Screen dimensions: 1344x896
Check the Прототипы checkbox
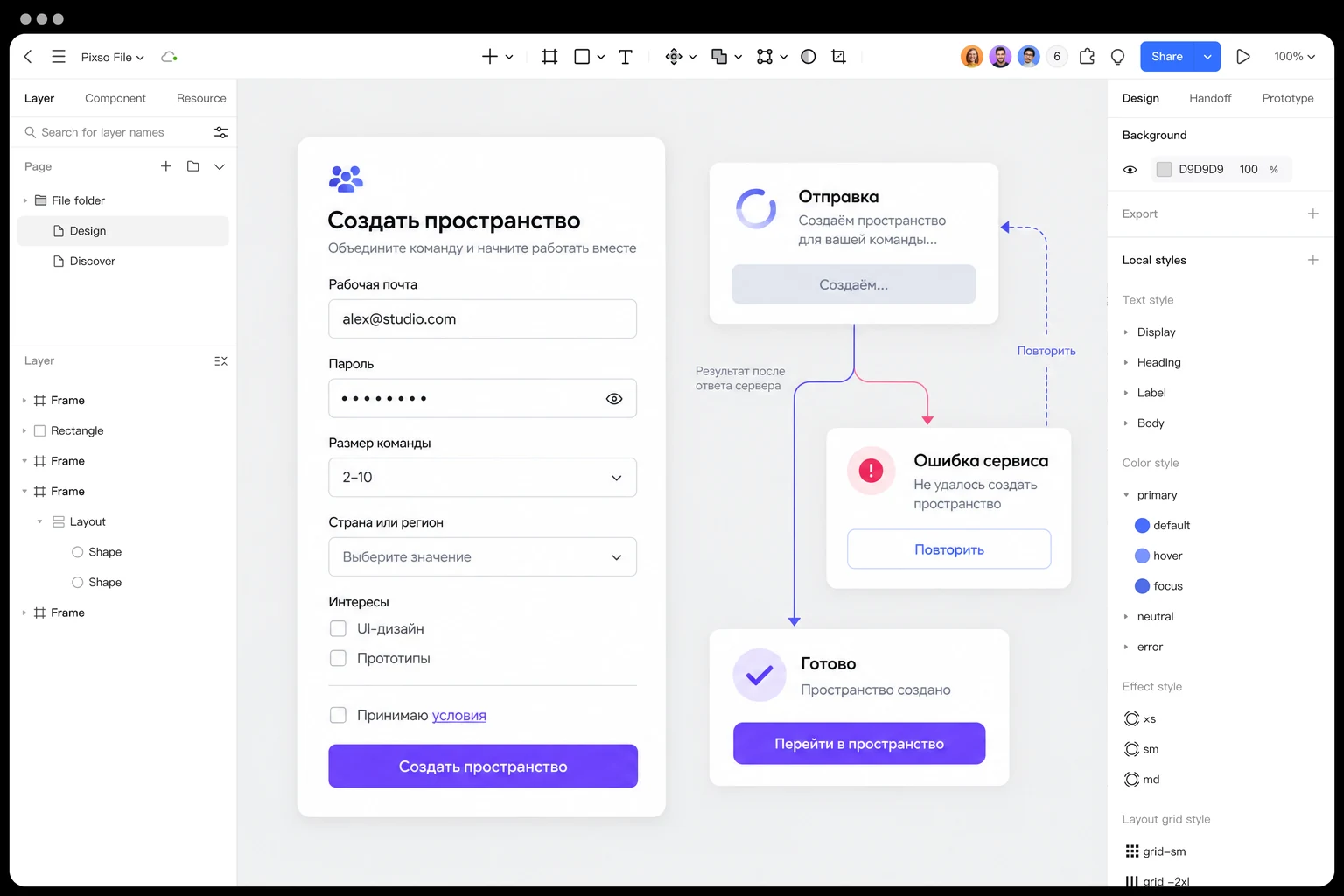[x=338, y=658]
